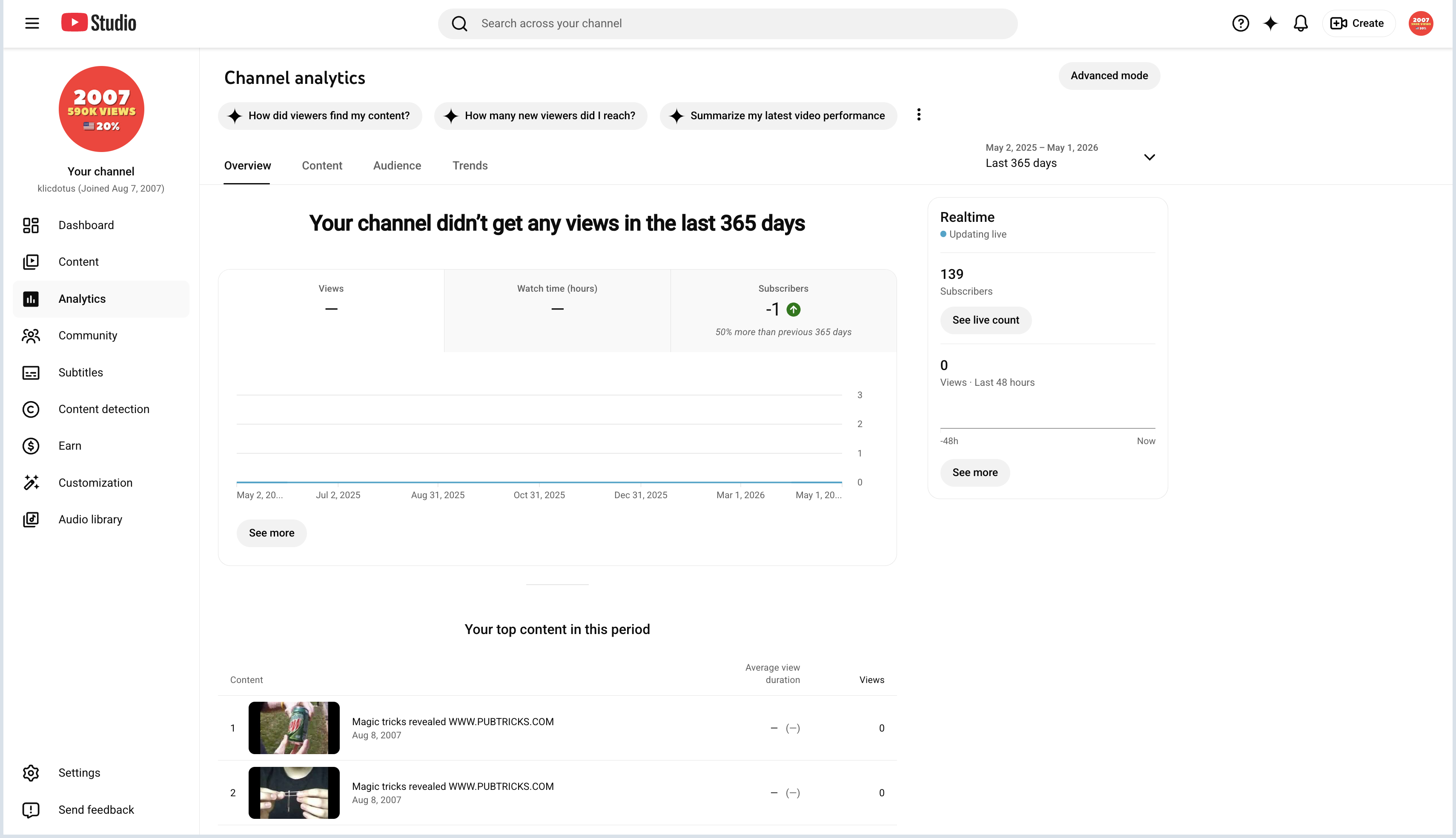Switch to the Trends tab
Viewport: 1456px width, 838px height.
click(x=470, y=166)
